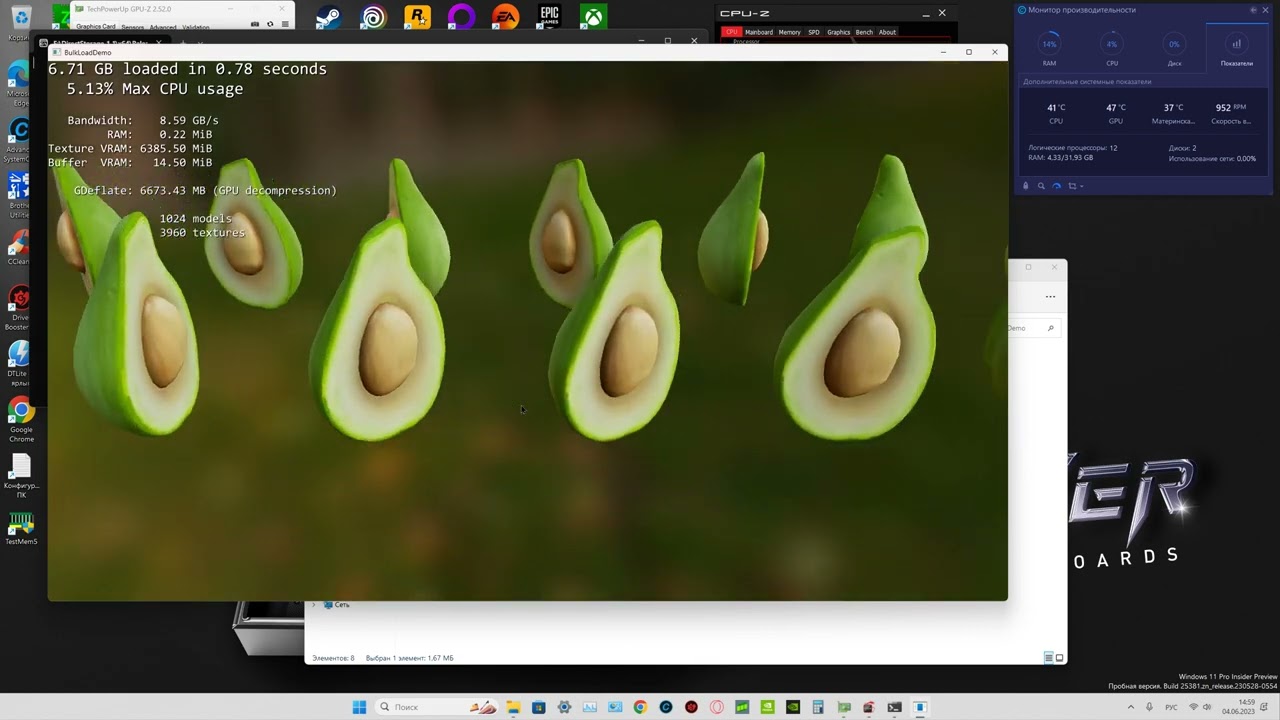Open the Advanced tab in GPU-Z

pos(163,27)
